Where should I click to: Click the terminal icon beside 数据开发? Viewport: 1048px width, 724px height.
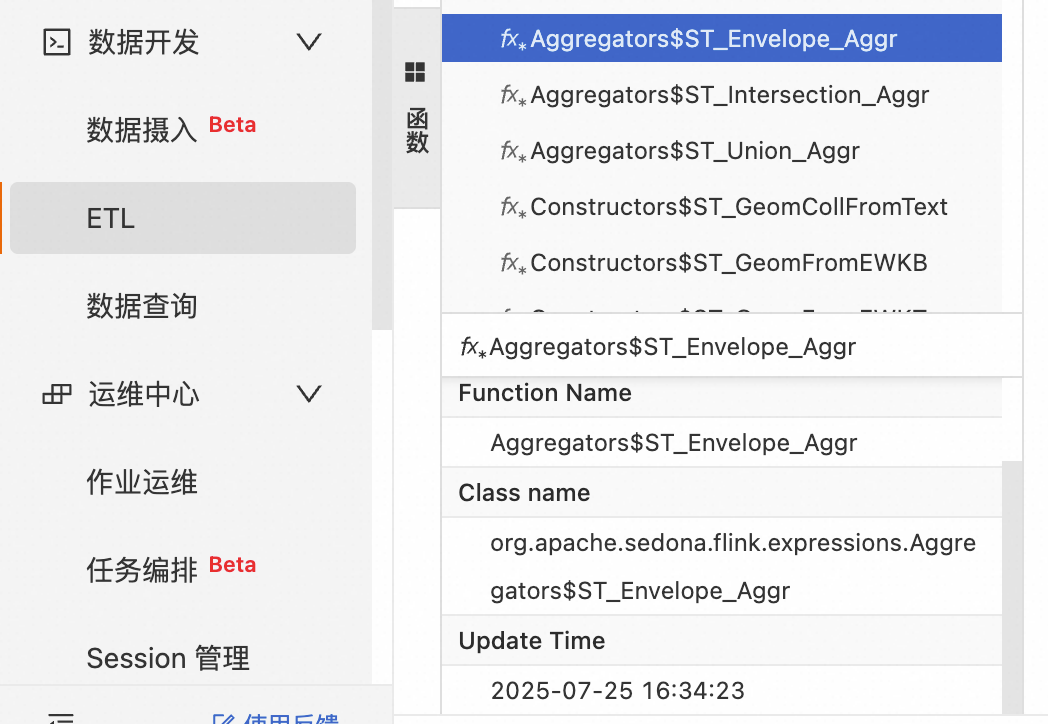click(x=57, y=42)
